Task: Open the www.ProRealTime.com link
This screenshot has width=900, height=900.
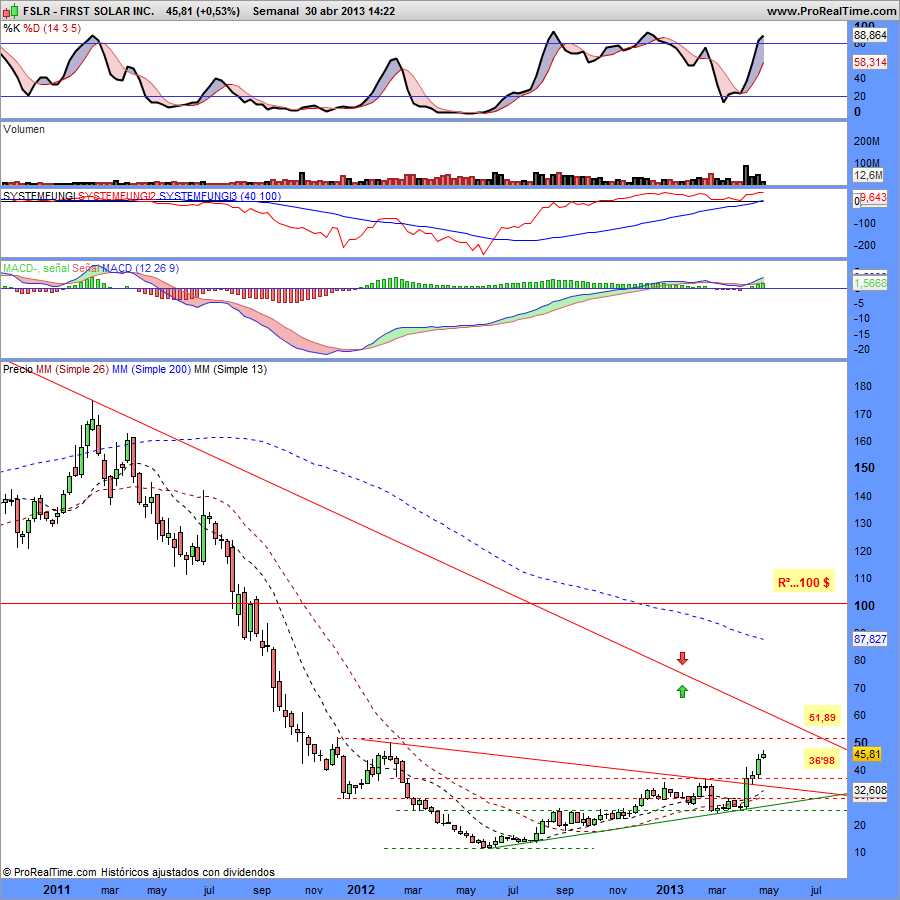Action: [x=831, y=11]
